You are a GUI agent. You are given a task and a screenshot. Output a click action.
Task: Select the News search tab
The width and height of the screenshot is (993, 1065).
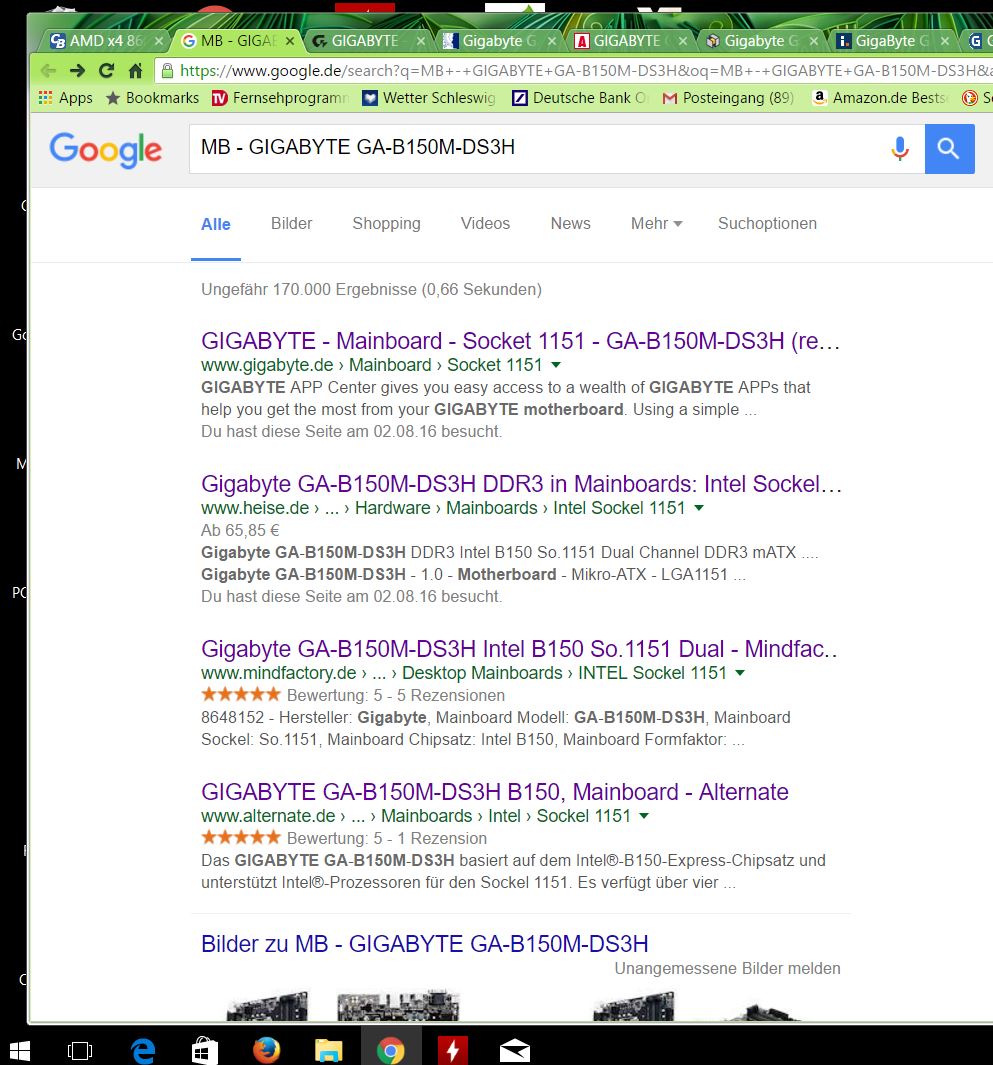pyautogui.click(x=571, y=223)
